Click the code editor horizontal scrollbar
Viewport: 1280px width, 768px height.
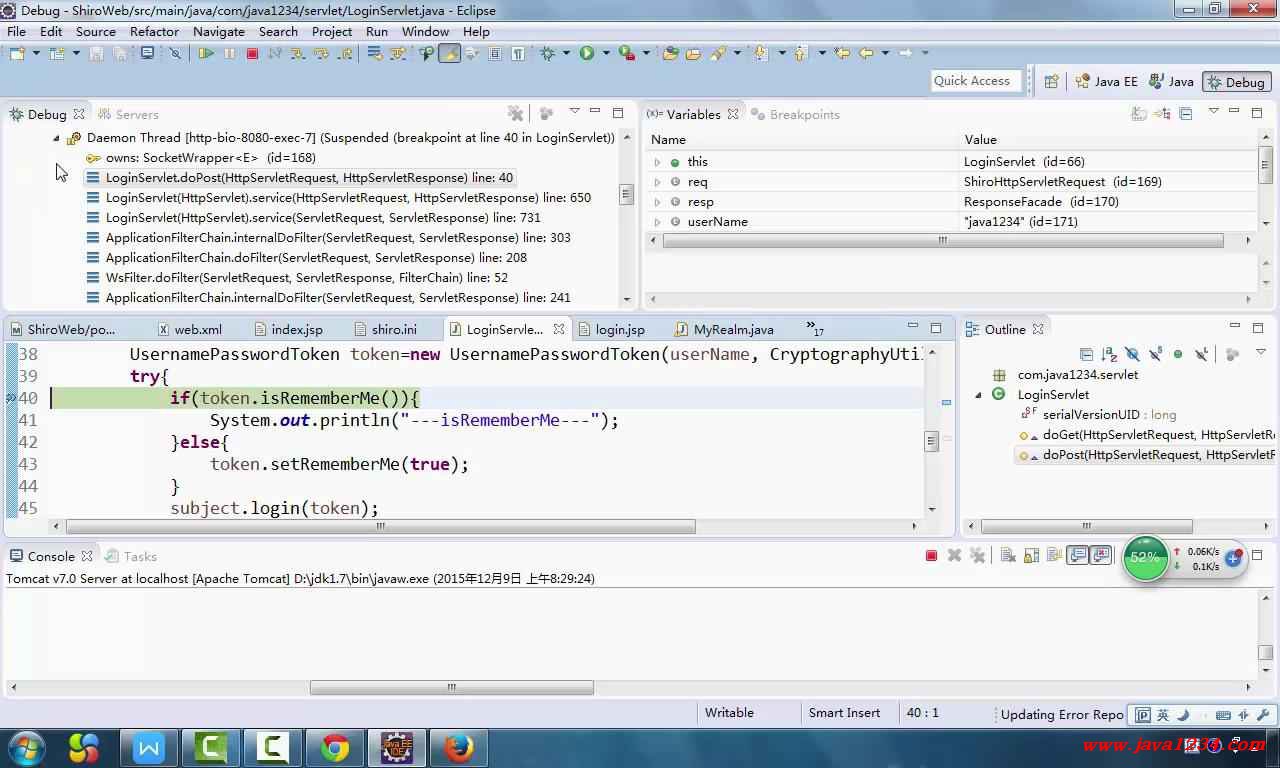380,526
